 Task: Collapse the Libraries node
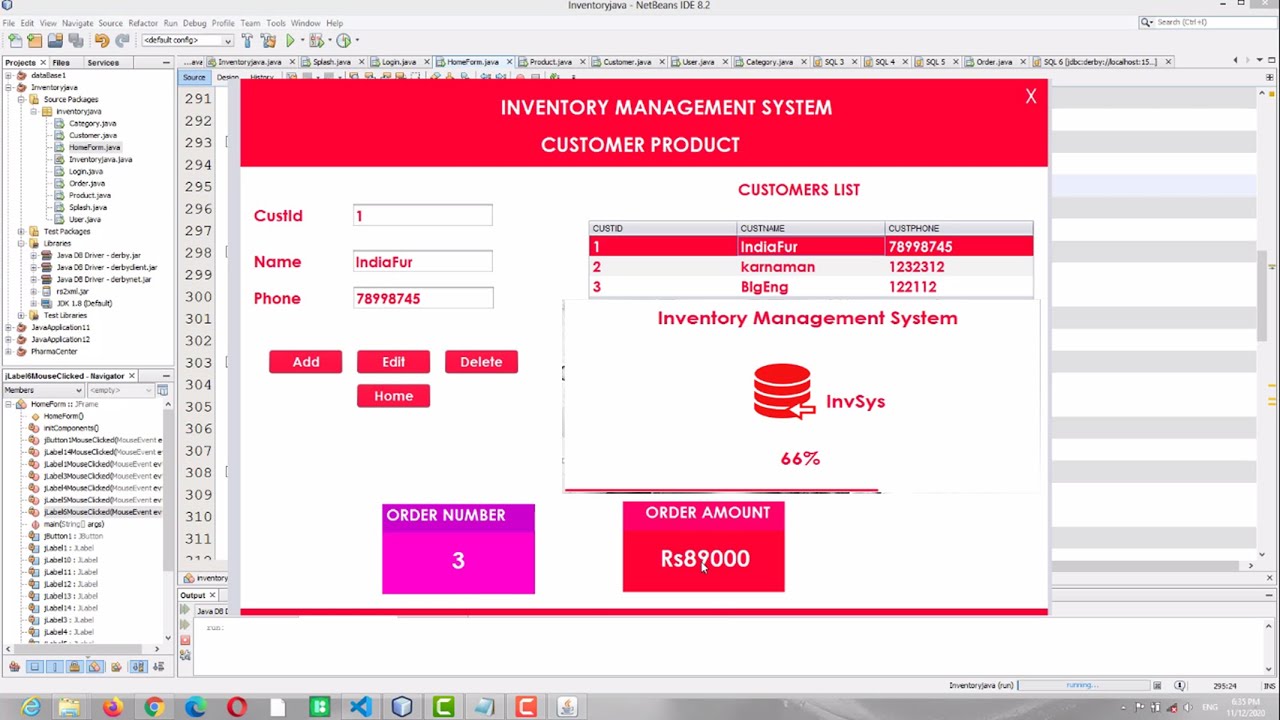(21, 243)
